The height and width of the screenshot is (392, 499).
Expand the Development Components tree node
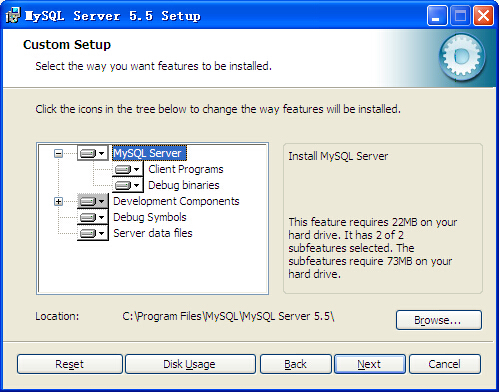pos(58,201)
